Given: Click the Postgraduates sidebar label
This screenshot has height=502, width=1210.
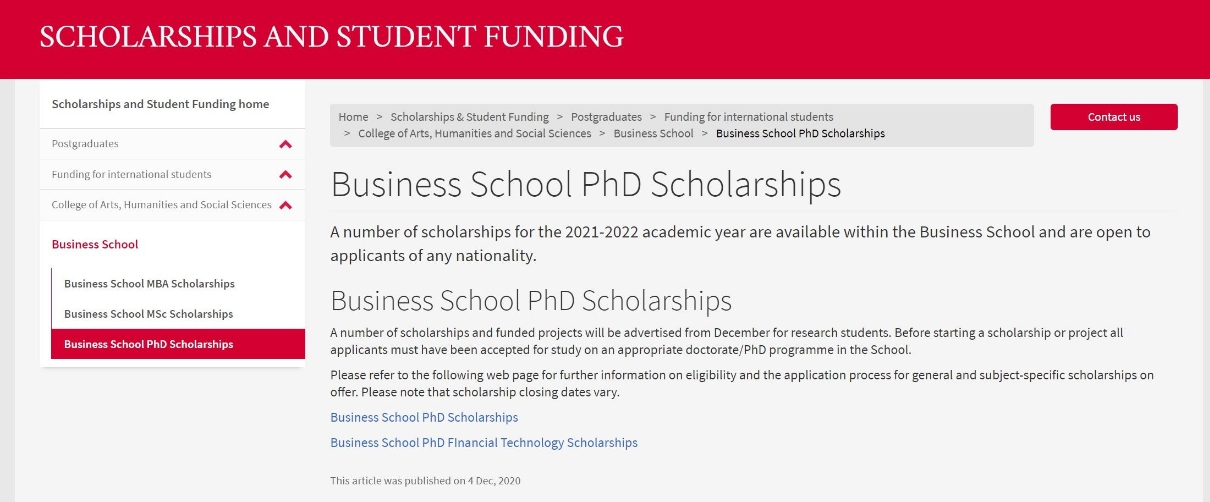Looking at the screenshot, I should (x=85, y=144).
